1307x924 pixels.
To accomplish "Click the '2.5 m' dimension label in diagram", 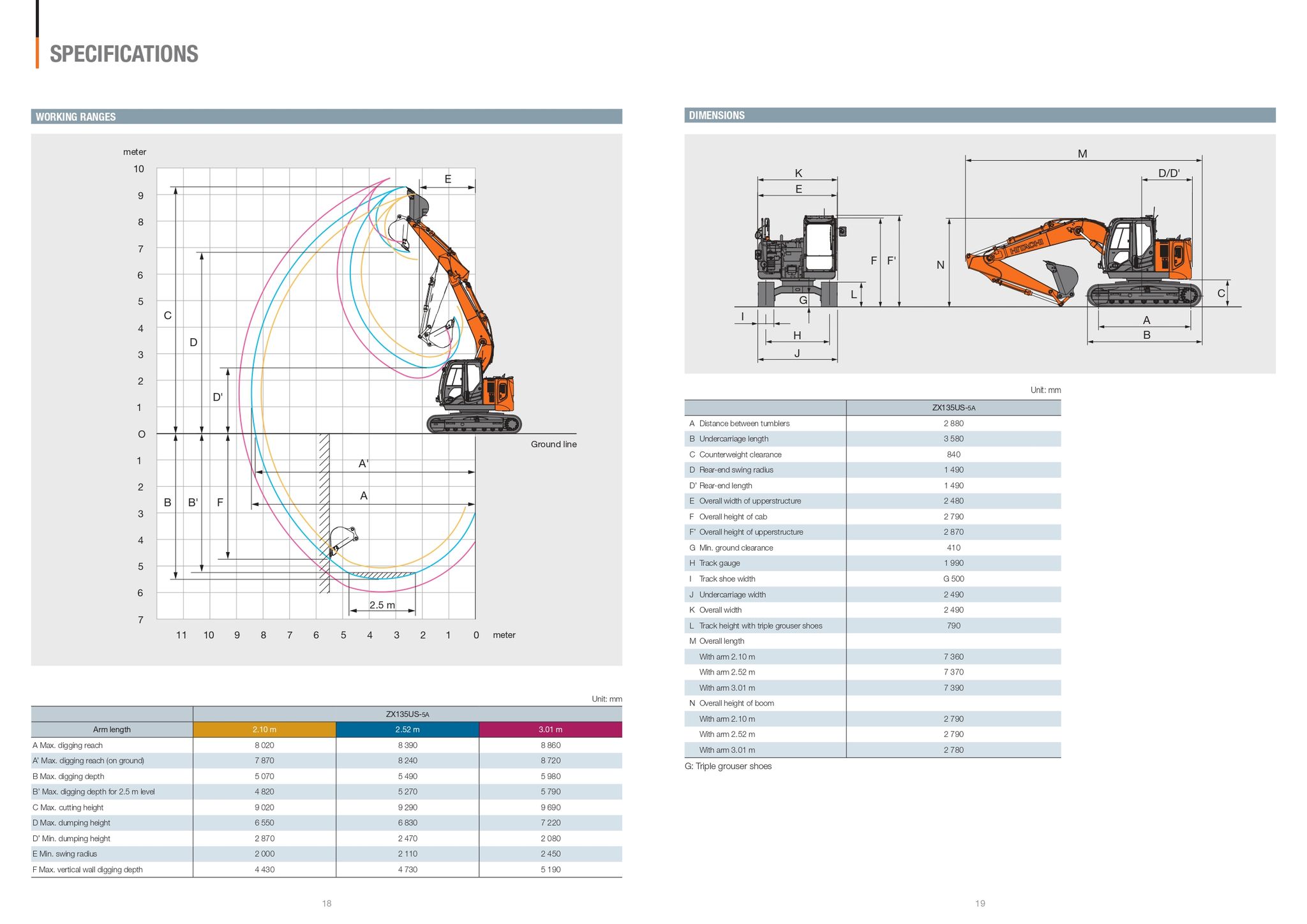I will coord(382,605).
